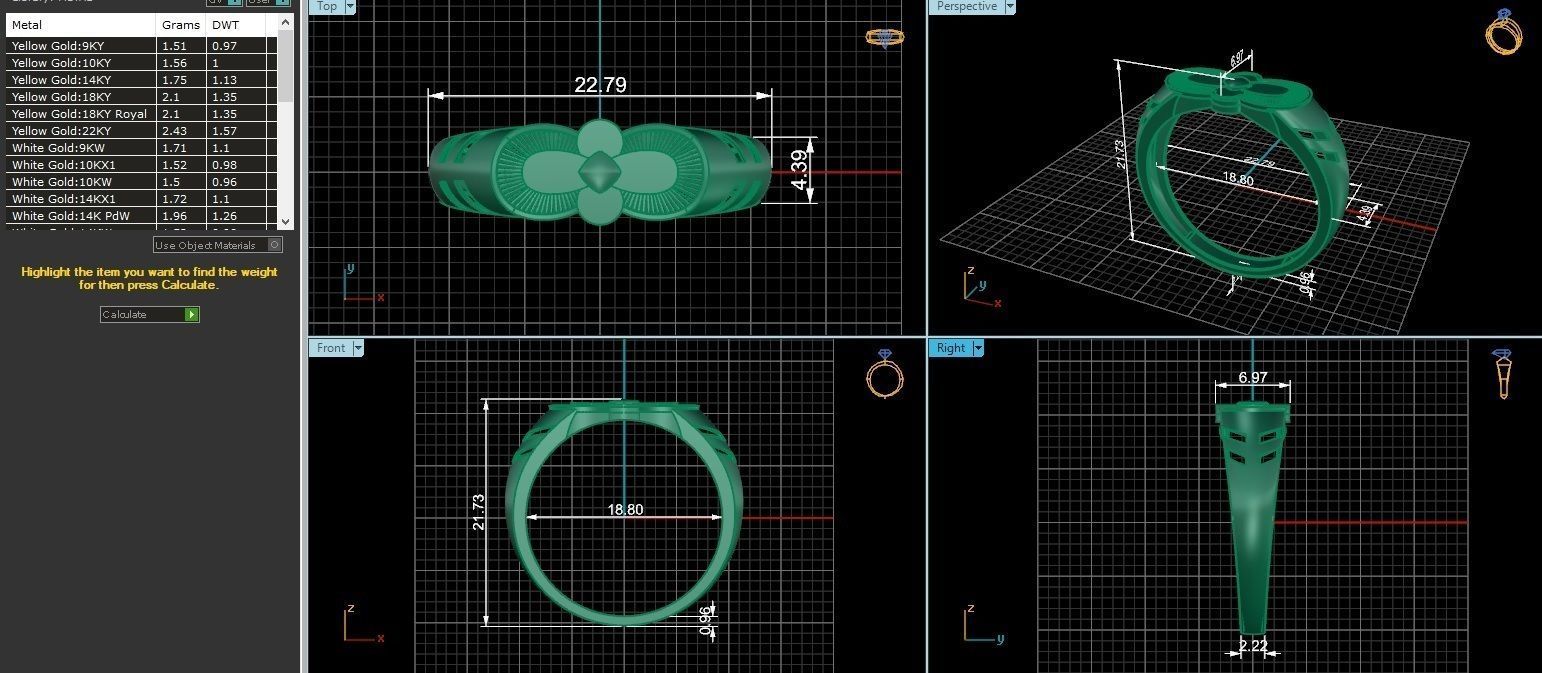Open the Front viewport dropdown arrow
The width and height of the screenshot is (1542, 673).
[x=357, y=348]
